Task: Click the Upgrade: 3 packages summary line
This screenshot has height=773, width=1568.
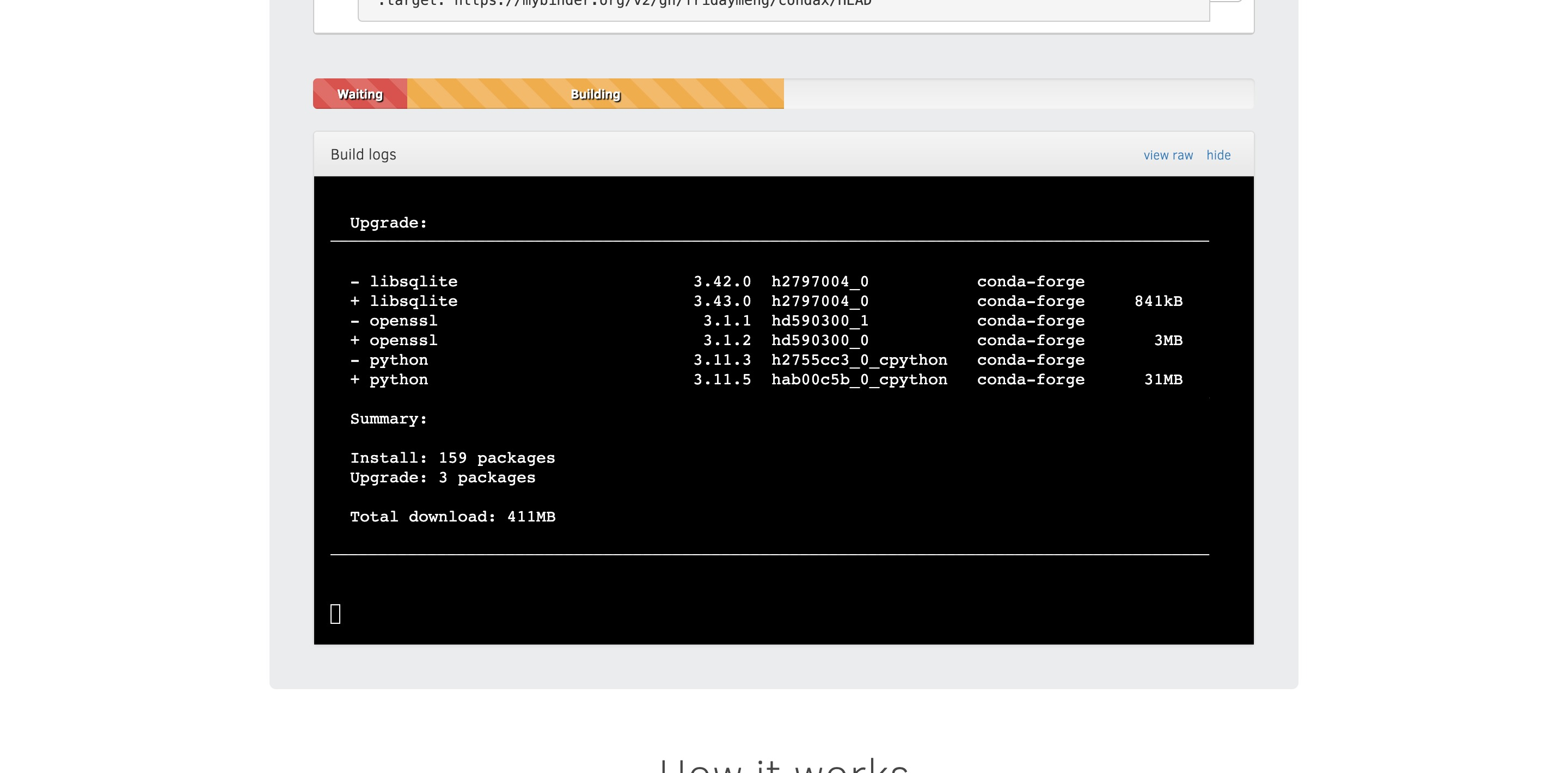Action: [443, 477]
